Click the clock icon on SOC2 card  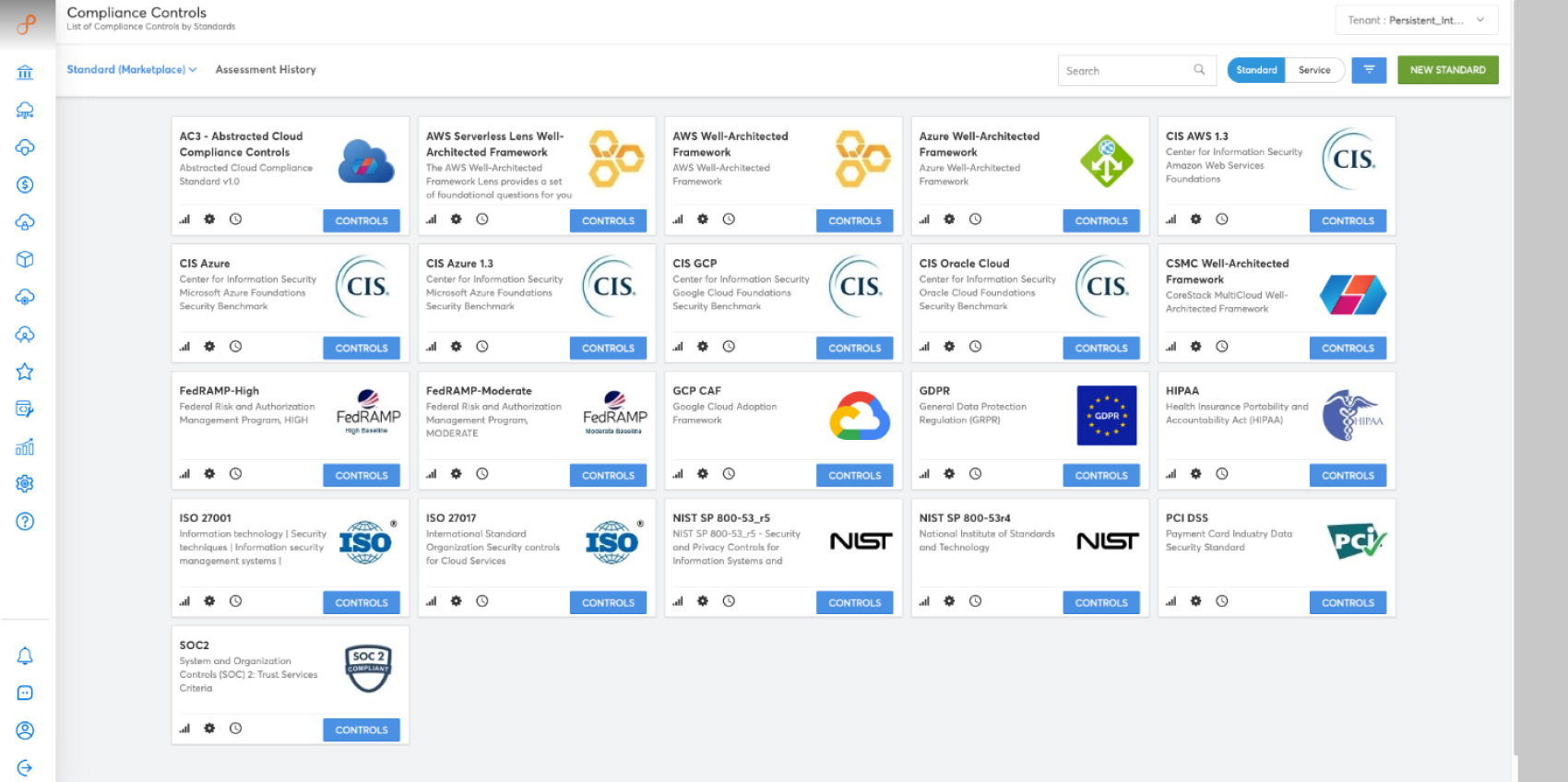coord(235,729)
